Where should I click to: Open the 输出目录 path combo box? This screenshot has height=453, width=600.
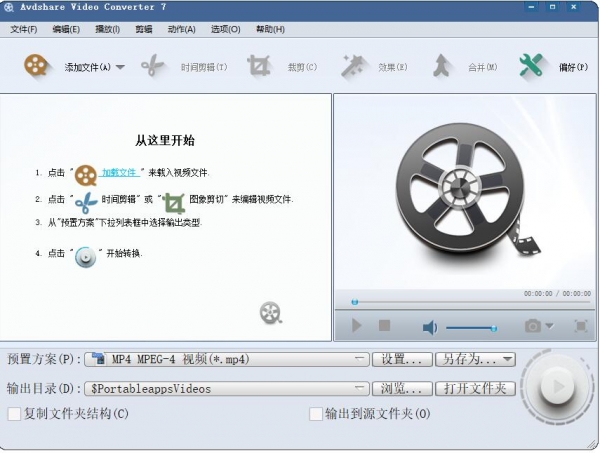(x=227, y=389)
